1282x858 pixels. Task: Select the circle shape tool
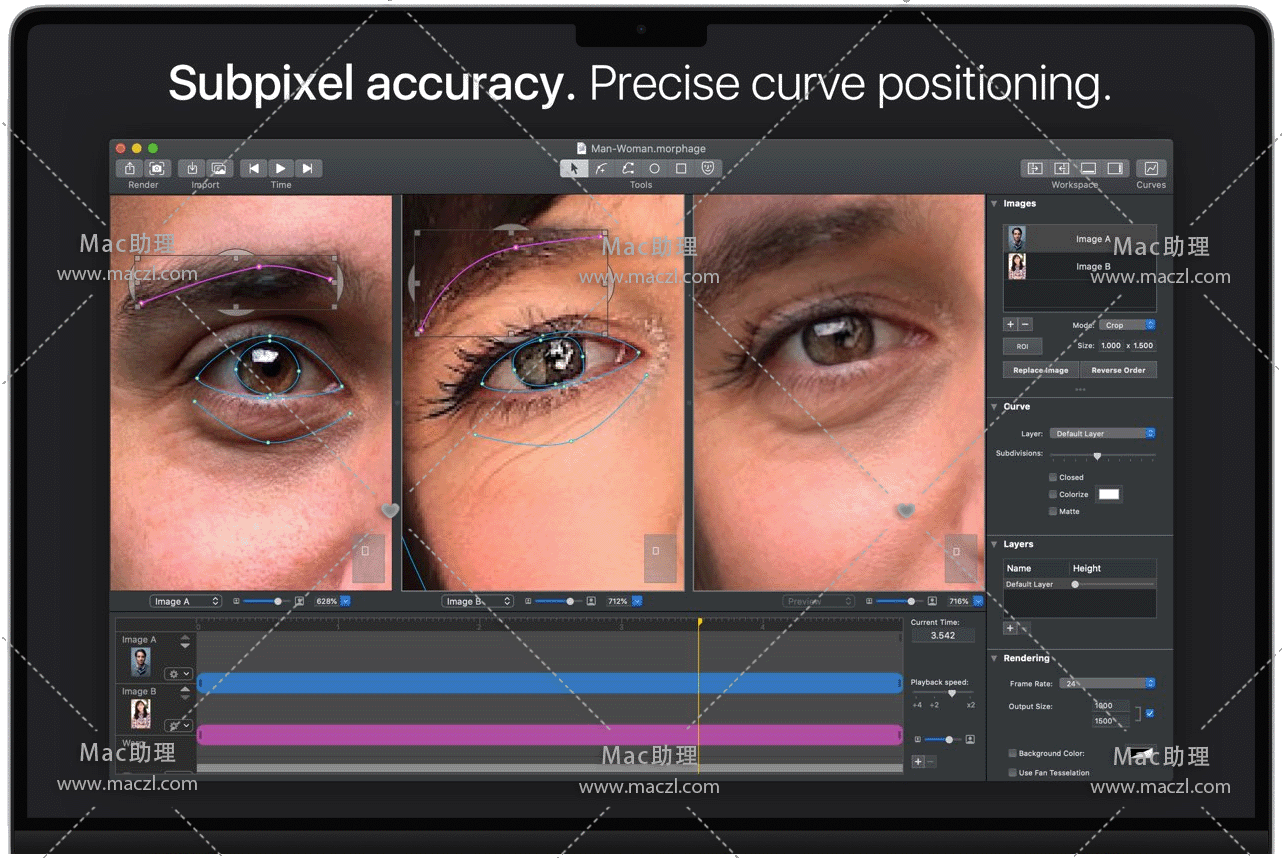(x=654, y=169)
